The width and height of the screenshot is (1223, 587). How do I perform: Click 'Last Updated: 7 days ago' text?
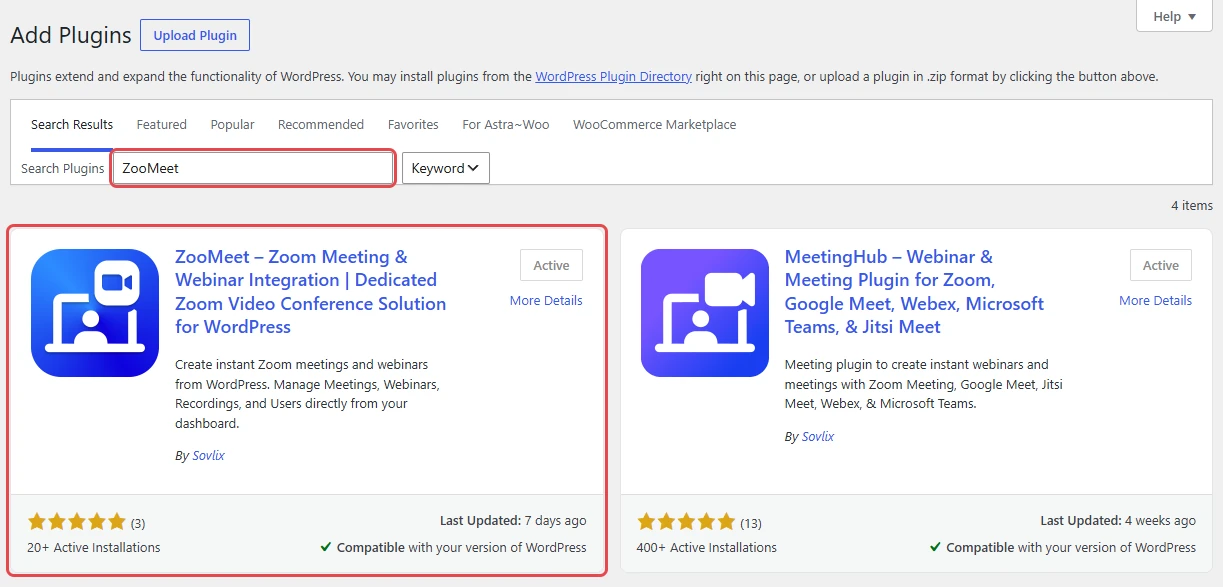513,521
